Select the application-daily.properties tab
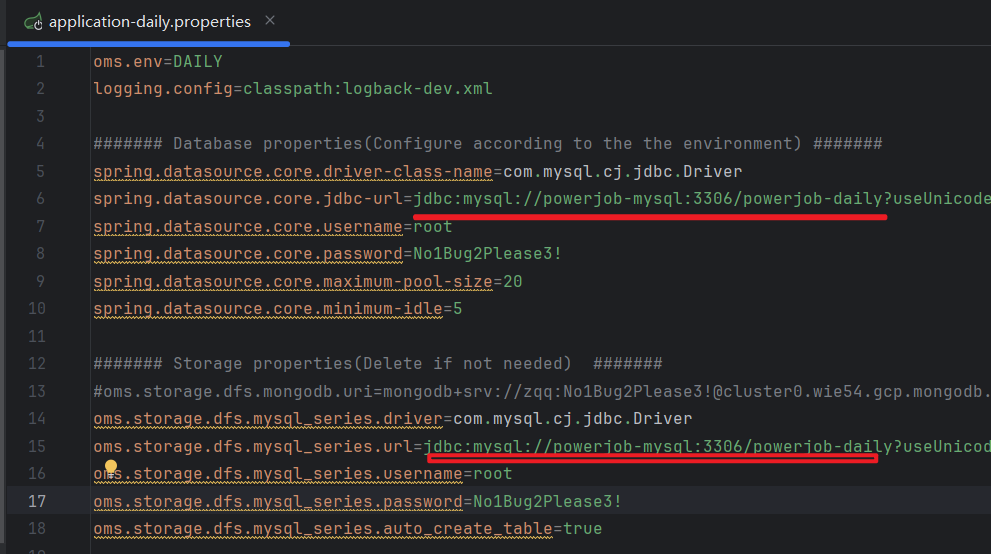The width and height of the screenshot is (991, 554). pyautogui.click(x=149, y=22)
